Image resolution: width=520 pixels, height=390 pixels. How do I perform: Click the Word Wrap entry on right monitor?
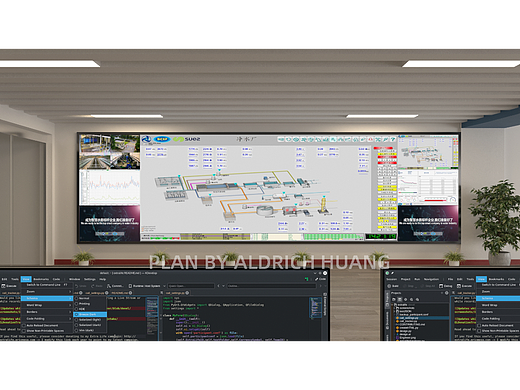coord(498,305)
